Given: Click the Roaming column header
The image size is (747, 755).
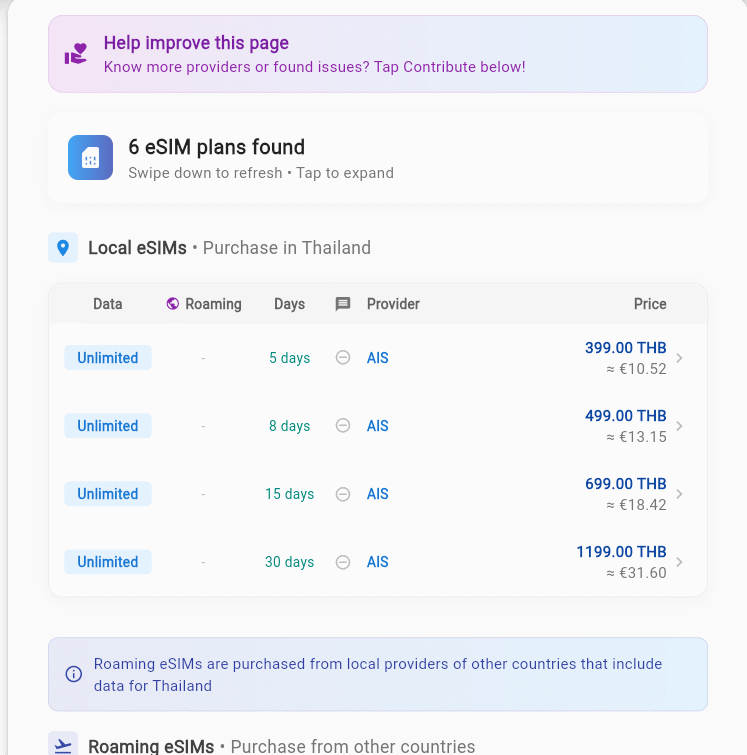Looking at the screenshot, I should pos(213,304).
